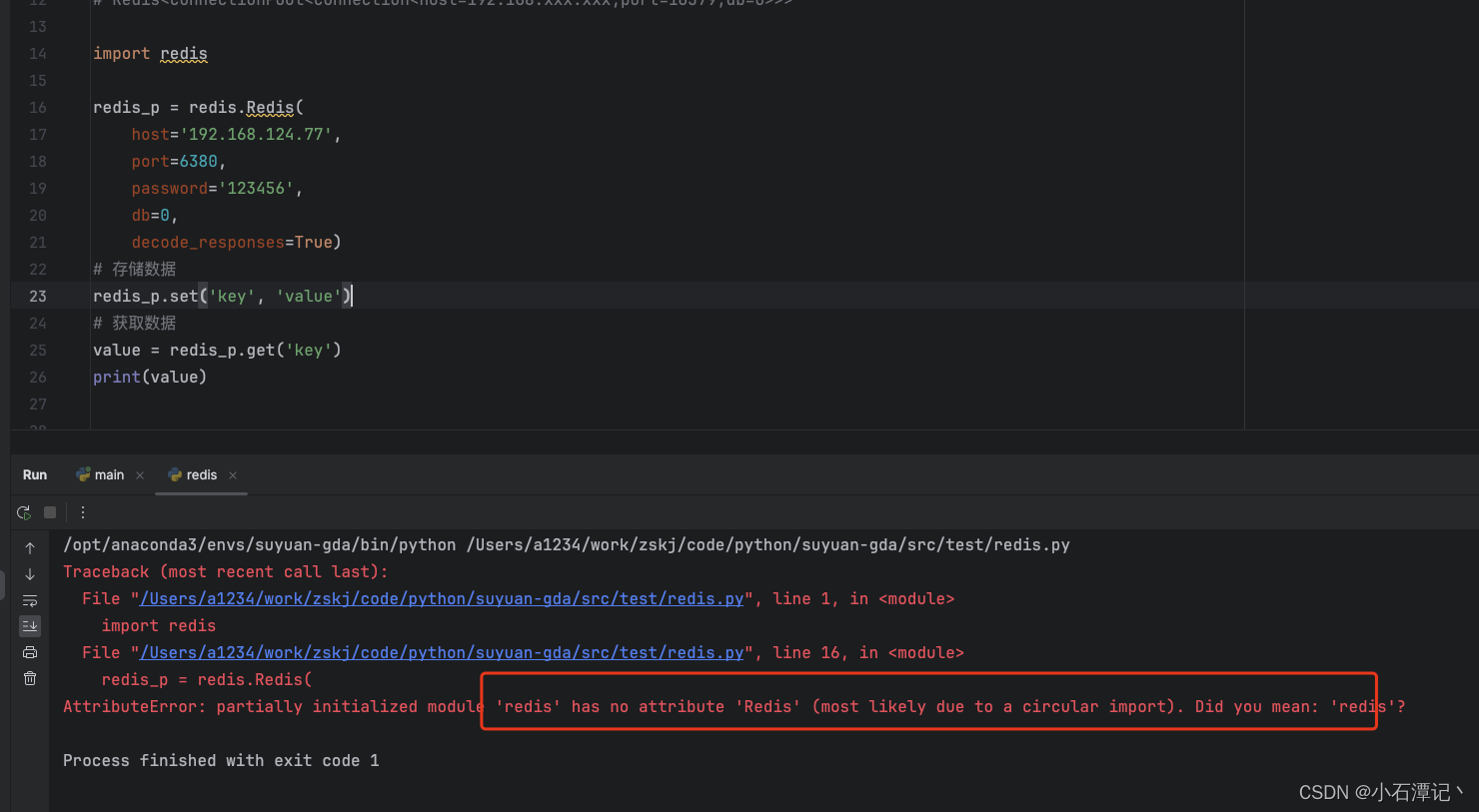Open more Run toolbar options
This screenshot has height=812, width=1479.
point(83,512)
